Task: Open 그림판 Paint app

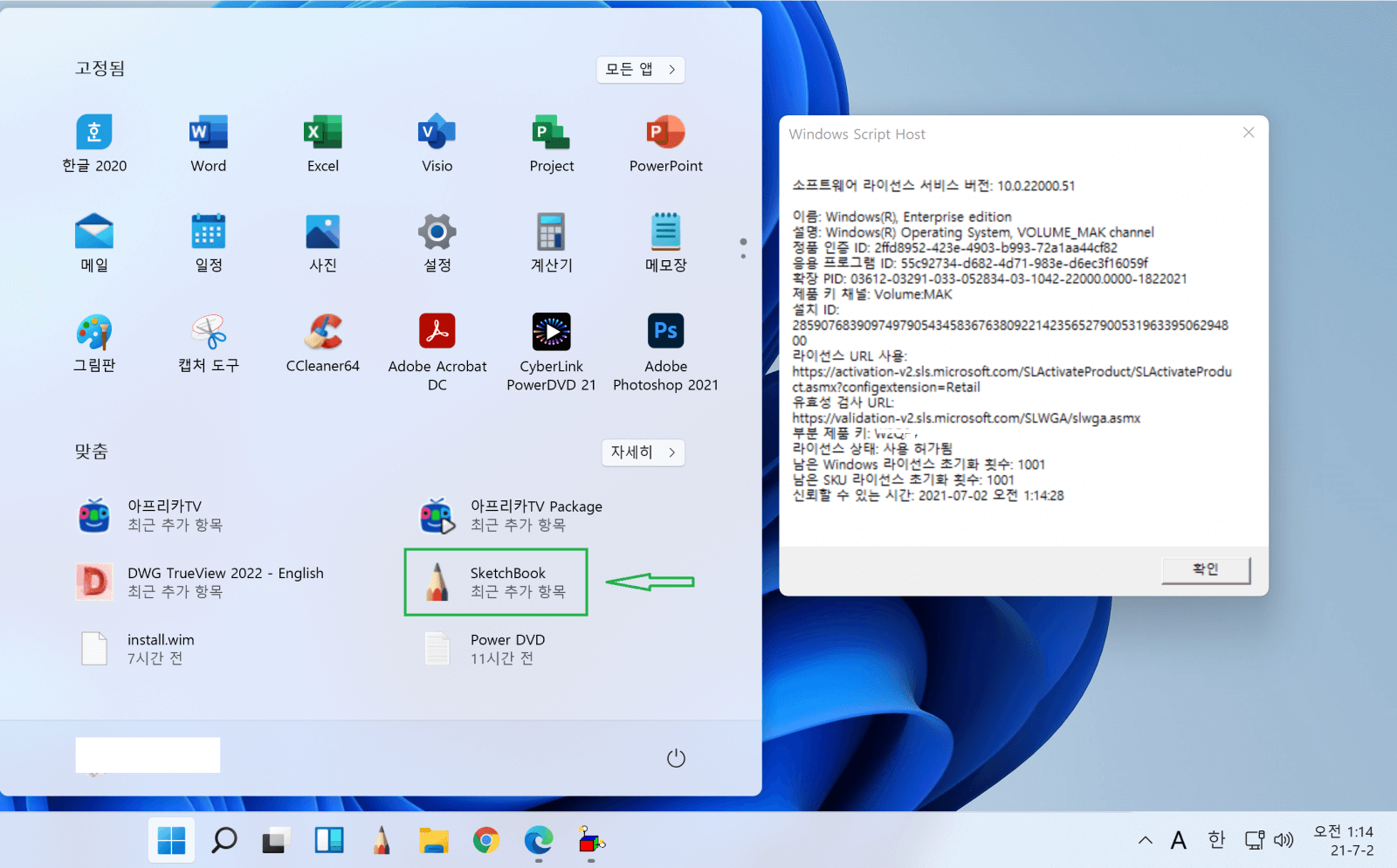Action: click(94, 344)
